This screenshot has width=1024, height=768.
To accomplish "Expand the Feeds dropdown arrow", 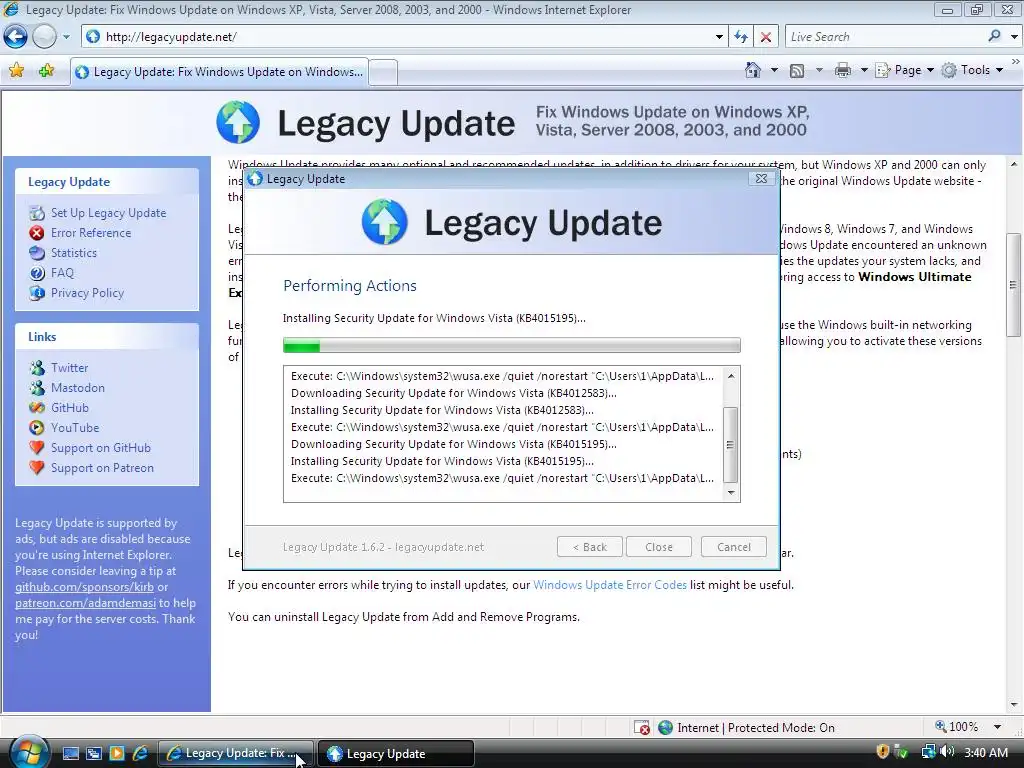I will tap(819, 70).
